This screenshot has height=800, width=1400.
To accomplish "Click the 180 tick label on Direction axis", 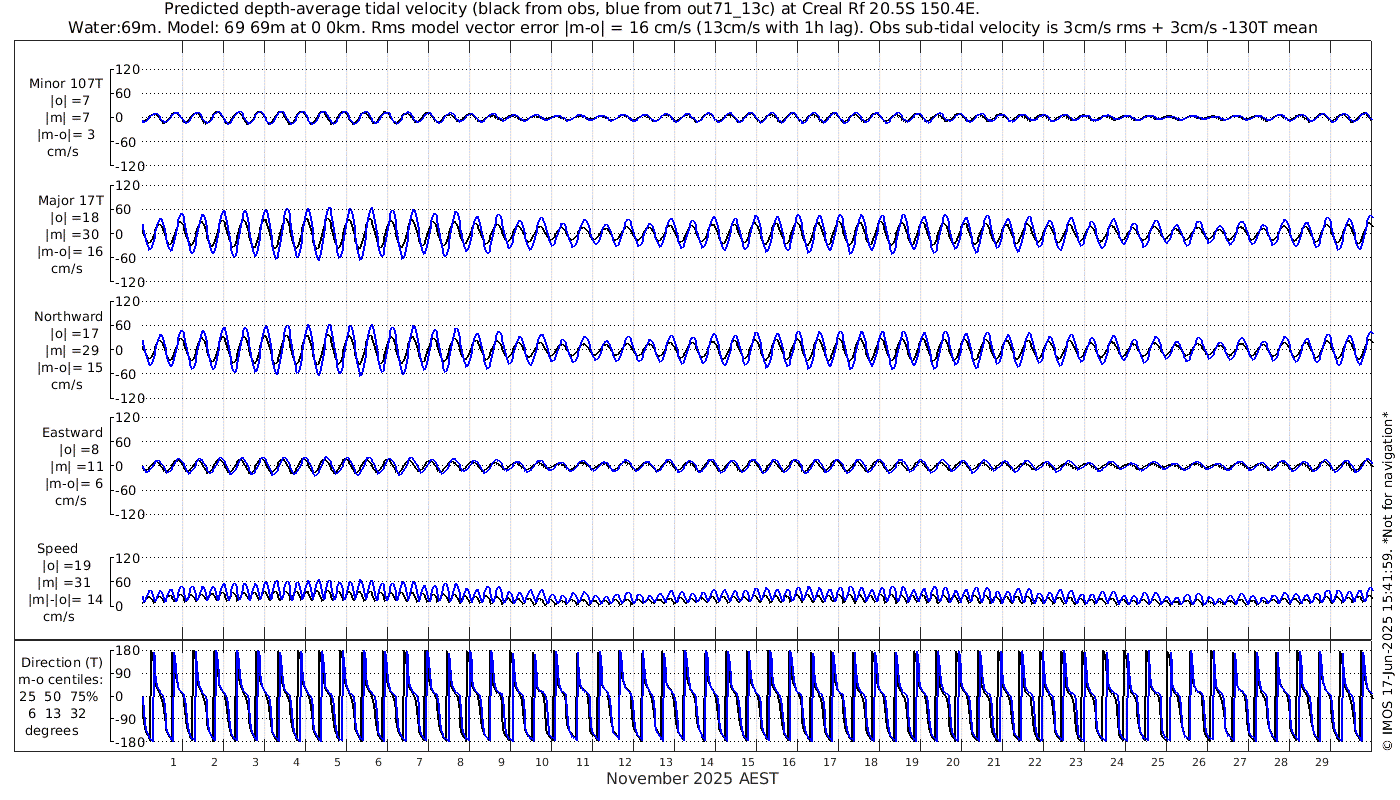I will (x=125, y=651).
